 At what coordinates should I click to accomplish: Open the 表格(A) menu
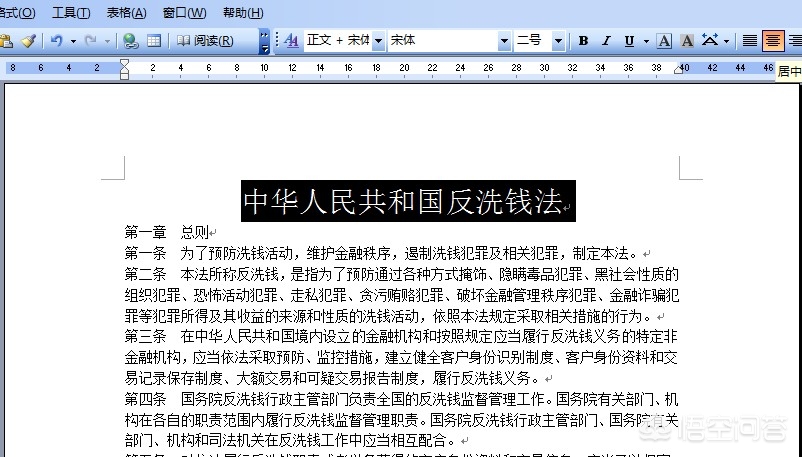(x=126, y=13)
